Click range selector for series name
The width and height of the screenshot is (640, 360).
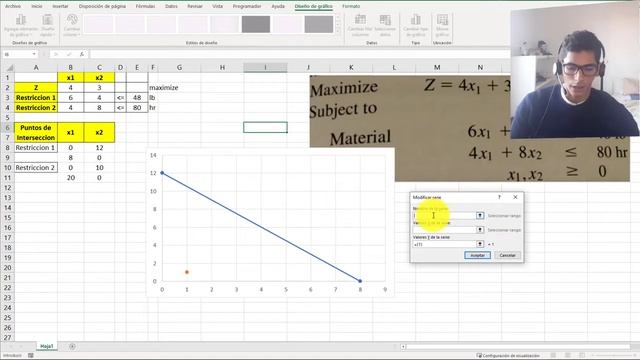tap(480, 216)
